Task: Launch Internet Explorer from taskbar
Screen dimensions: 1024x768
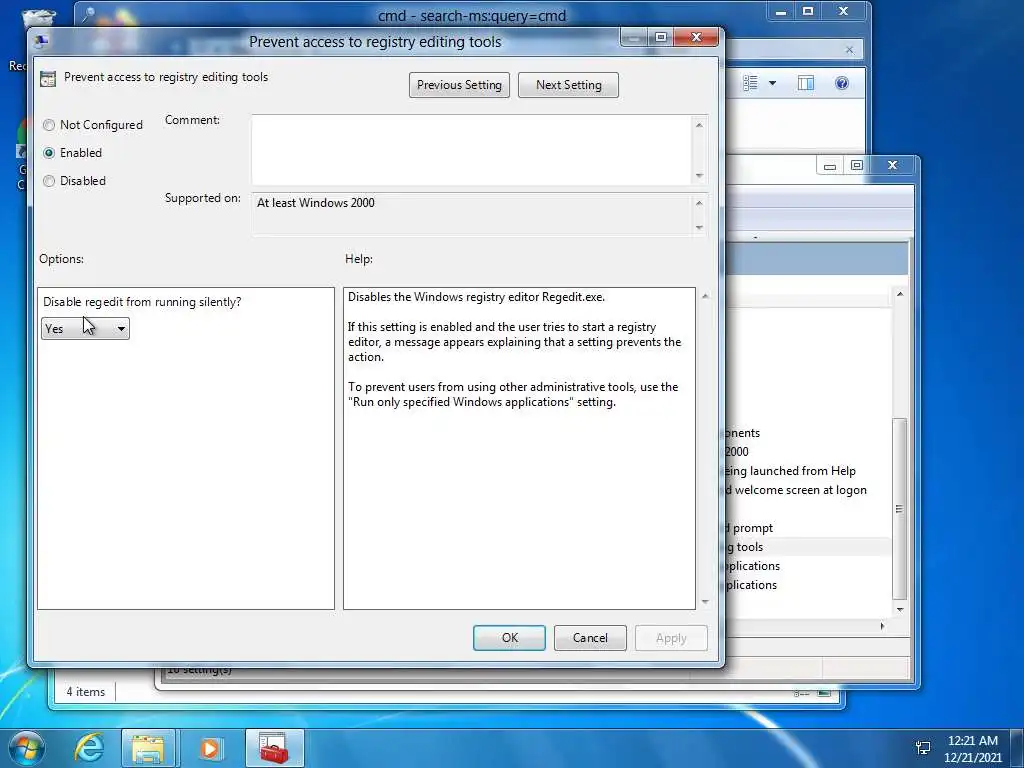Action: point(89,748)
